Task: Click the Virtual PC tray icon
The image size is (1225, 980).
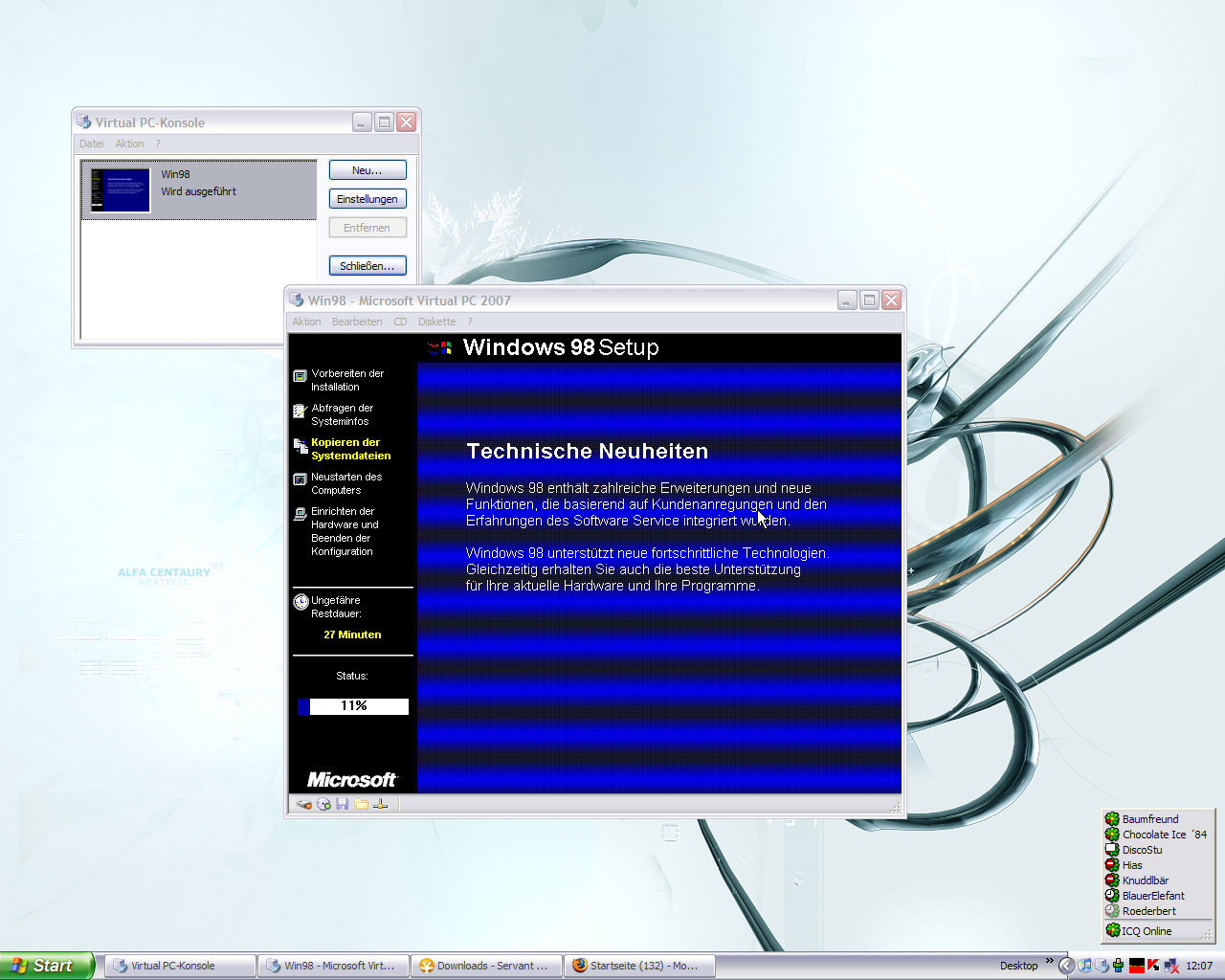Action: pyautogui.click(x=1102, y=966)
